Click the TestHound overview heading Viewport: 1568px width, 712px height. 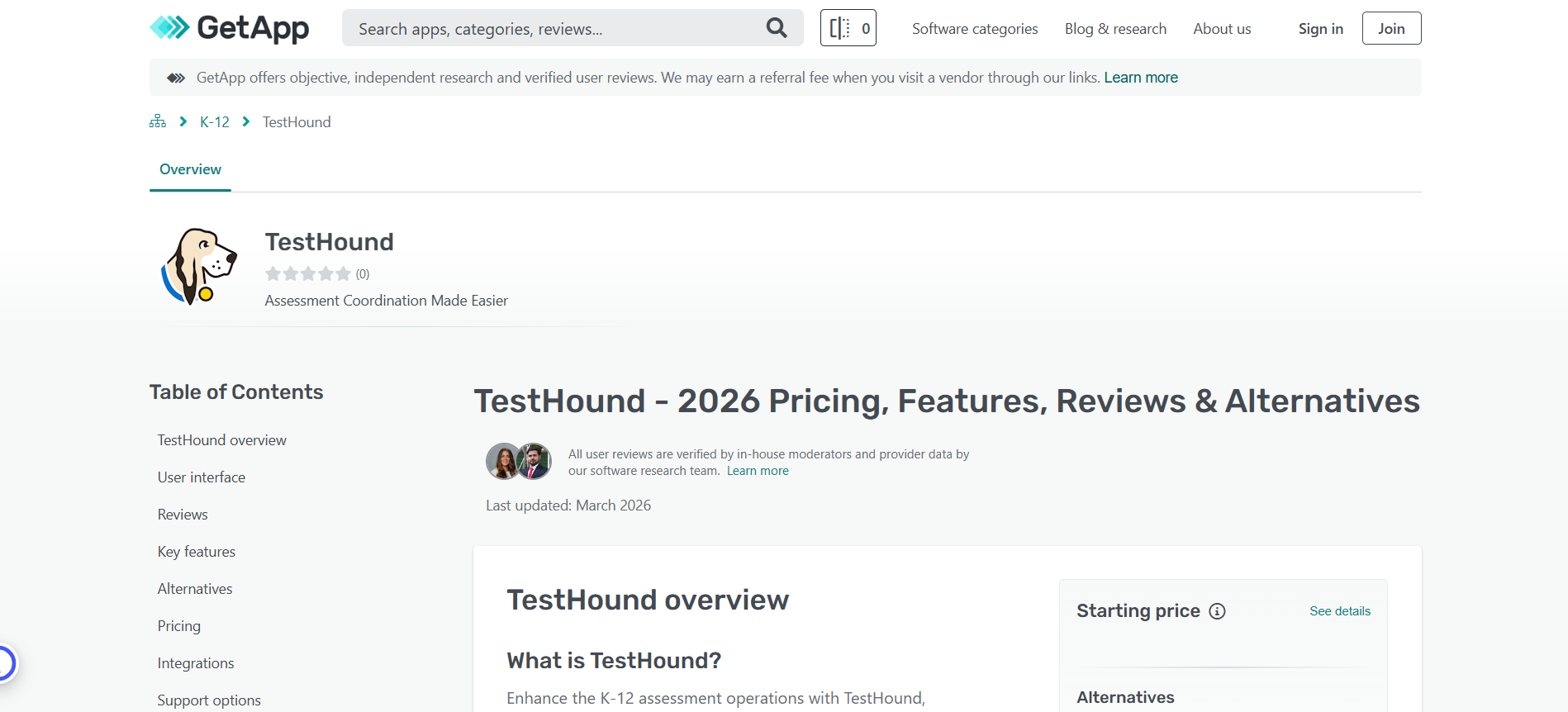(648, 600)
